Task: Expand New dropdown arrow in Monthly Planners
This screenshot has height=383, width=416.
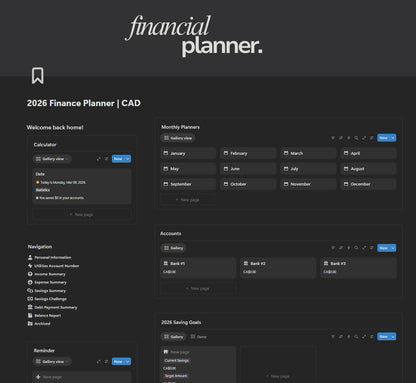Action: [393, 138]
